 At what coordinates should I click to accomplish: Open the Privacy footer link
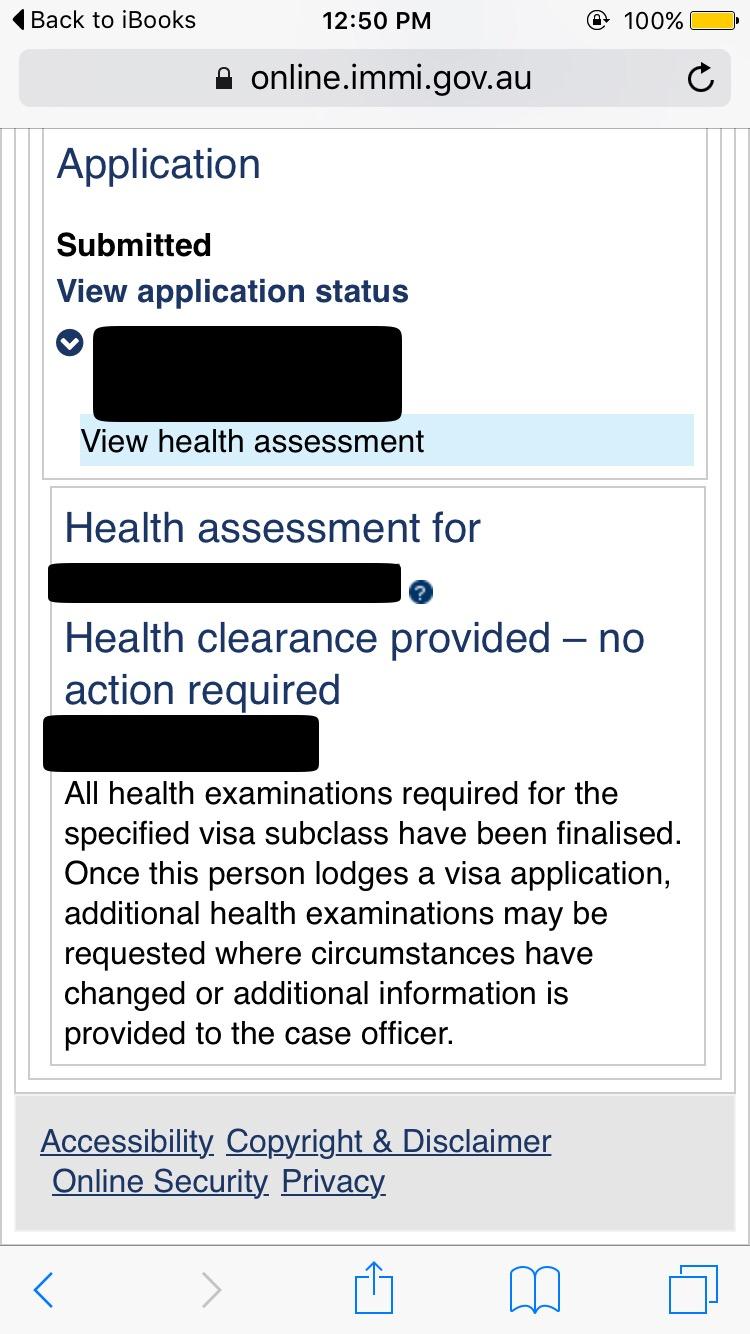[x=333, y=1181]
